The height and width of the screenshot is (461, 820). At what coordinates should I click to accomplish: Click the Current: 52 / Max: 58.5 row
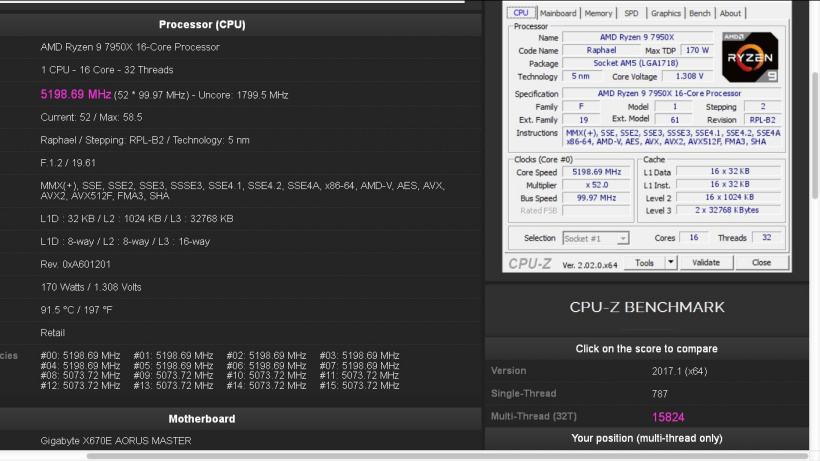click(91, 117)
